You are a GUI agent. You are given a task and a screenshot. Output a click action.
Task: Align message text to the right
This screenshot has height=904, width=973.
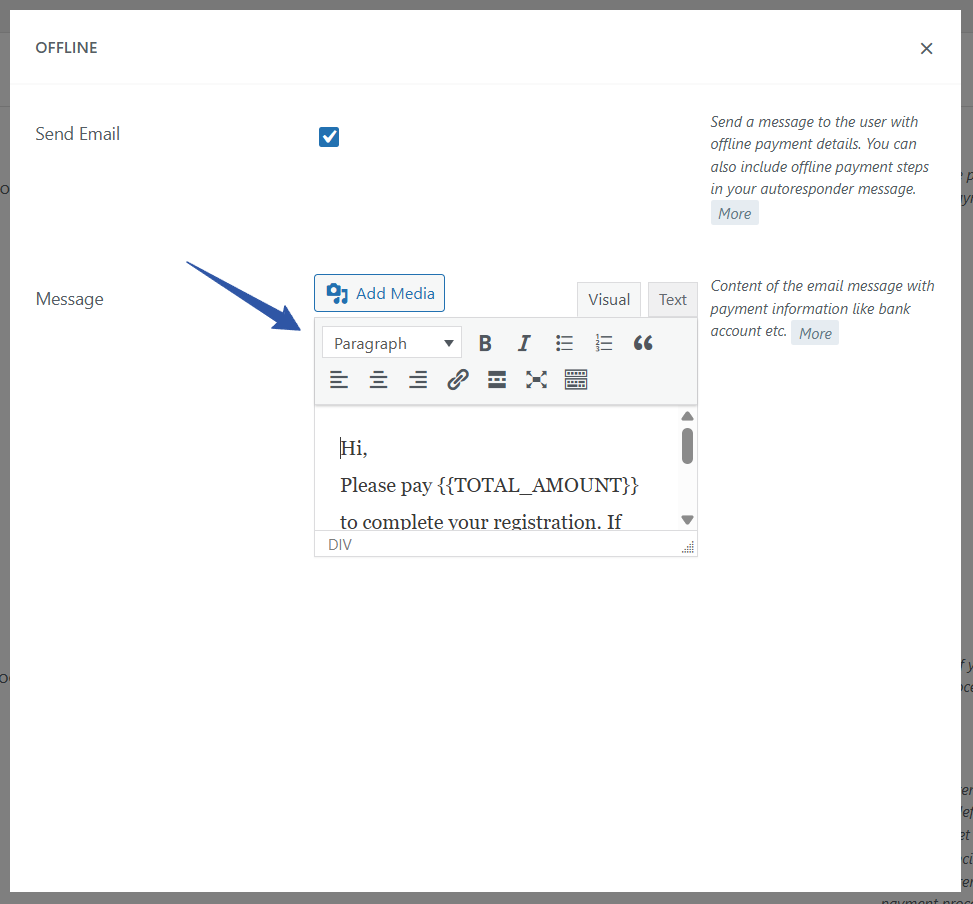point(418,380)
